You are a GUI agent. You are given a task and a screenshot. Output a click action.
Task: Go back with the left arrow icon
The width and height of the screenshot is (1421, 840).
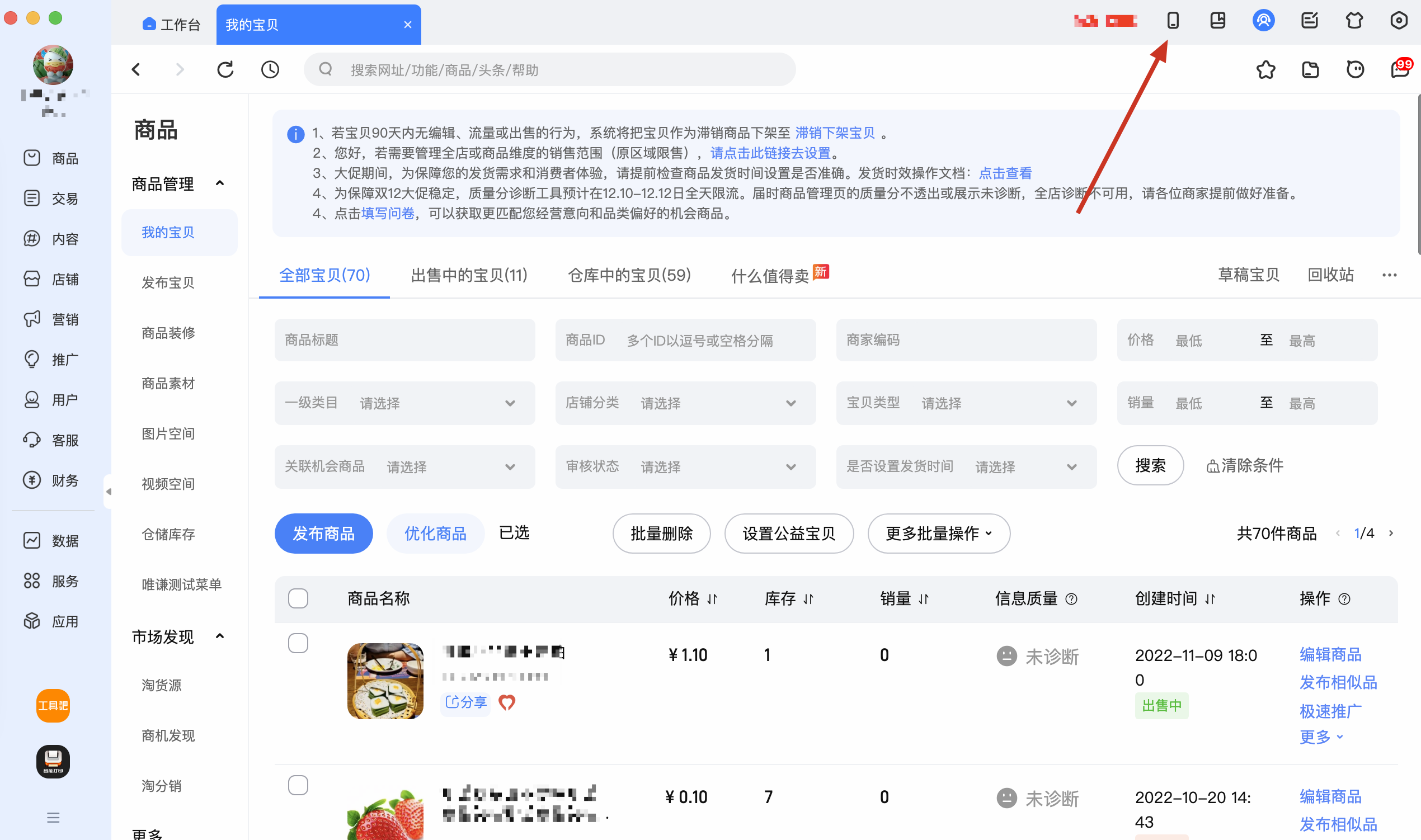tap(136, 69)
